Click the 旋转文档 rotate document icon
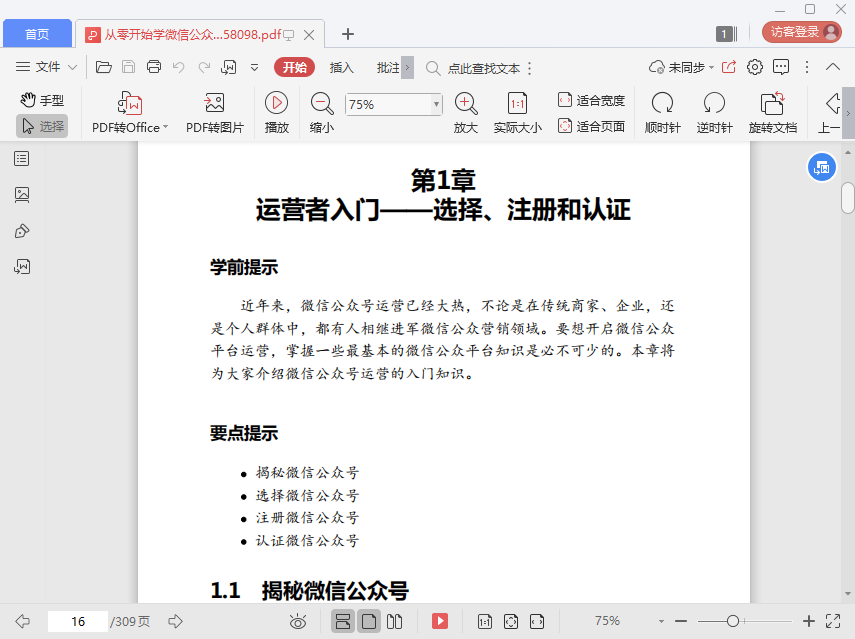Screen dimensions: 855x639 [x=772, y=104]
